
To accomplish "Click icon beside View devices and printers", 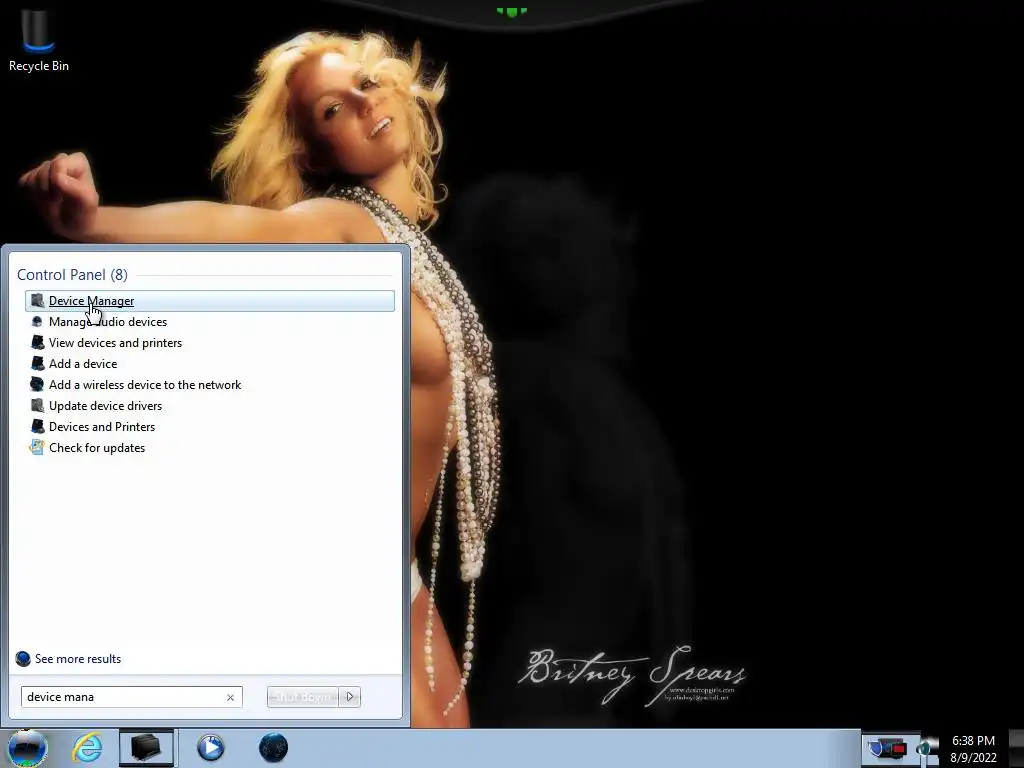I will click(37, 342).
